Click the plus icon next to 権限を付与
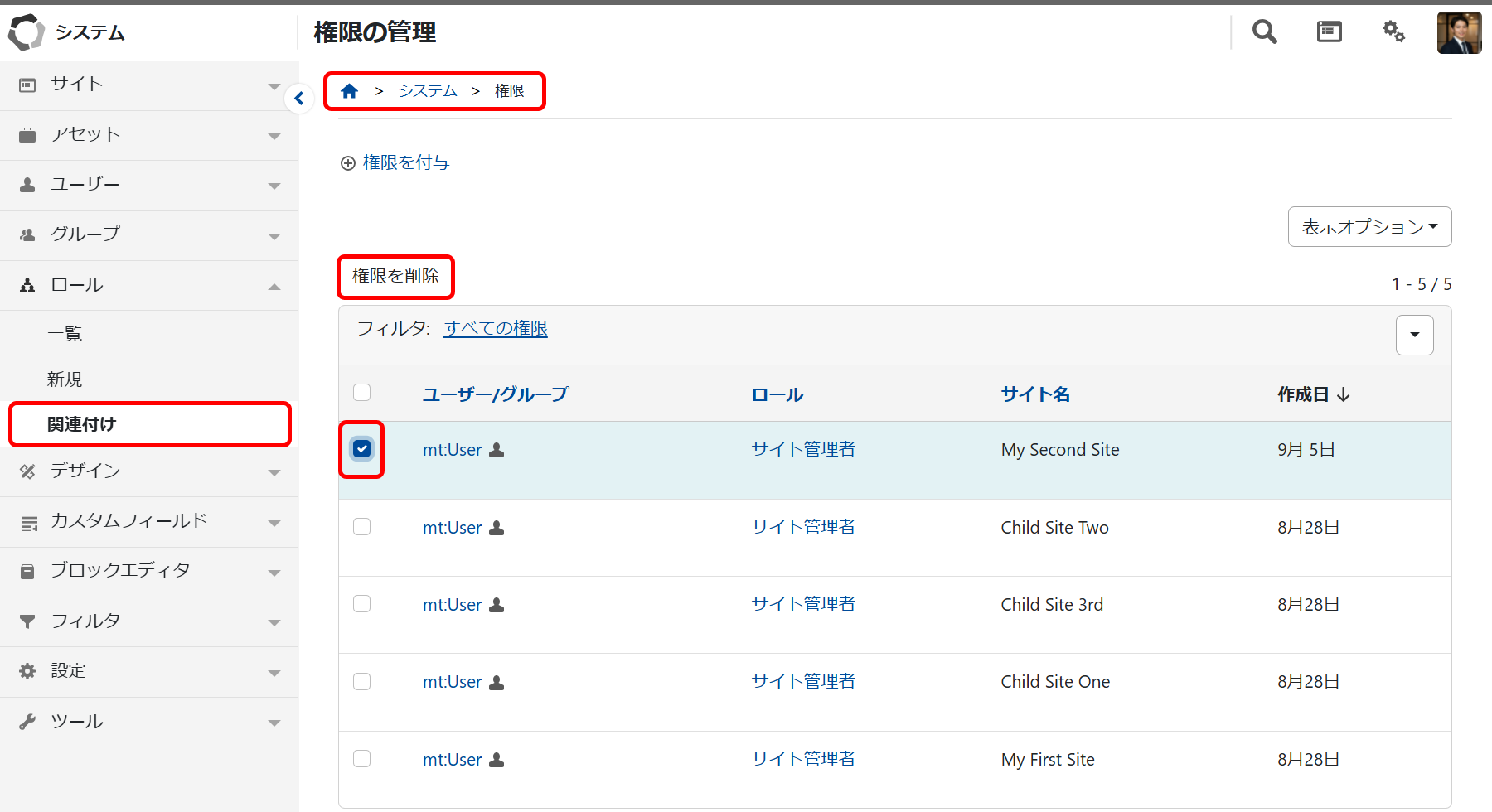The height and width of the screenshot is (812, 1492). (348, 163)
